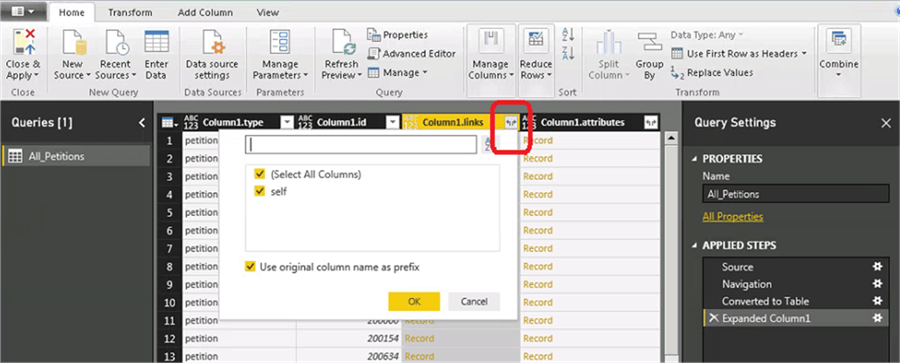This screenshot has height=363, width=900.
Task: Sort descending with the Z-A icon
Action: coord(568,53)
